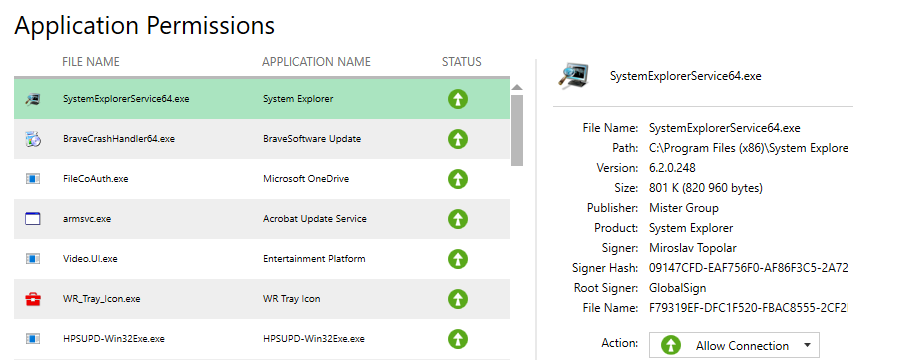The height and width of the screenshot is (360, 908).
Task: Click the BraveCrashHandler64.exe file icon
Action: (x=32, y=139)
